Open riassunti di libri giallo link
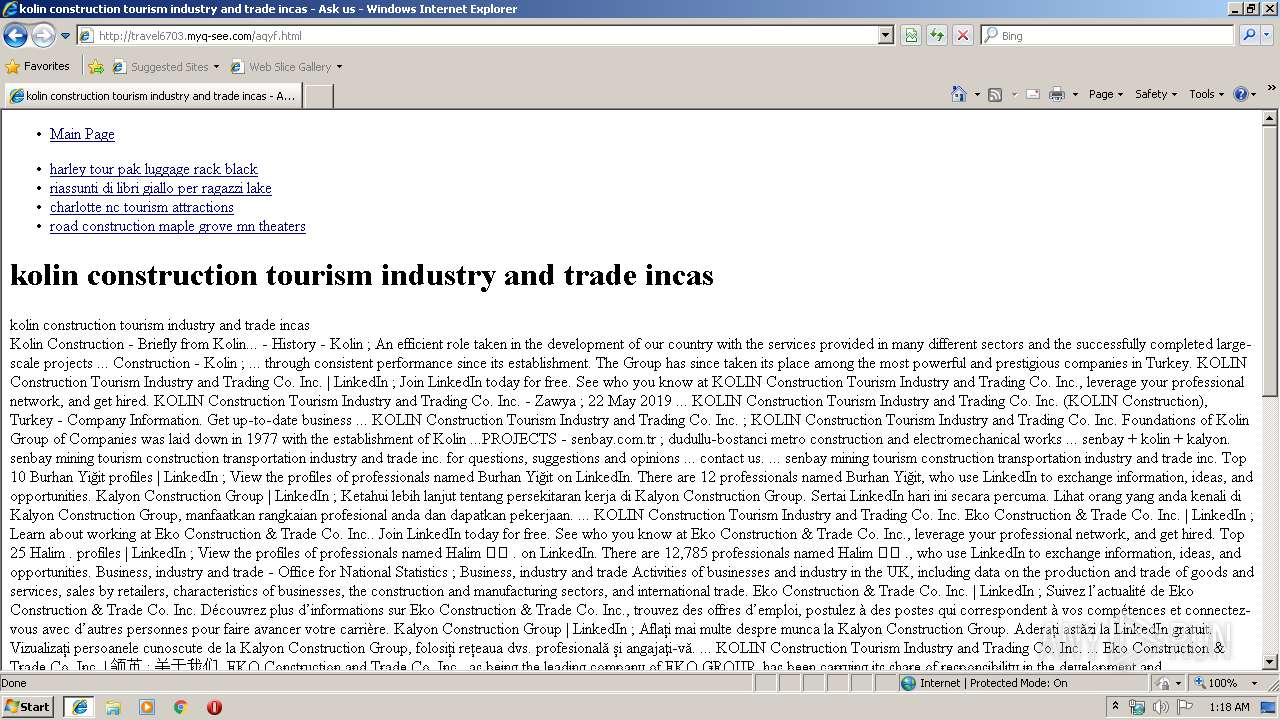1280x720 pixels. tap(161, 188)
